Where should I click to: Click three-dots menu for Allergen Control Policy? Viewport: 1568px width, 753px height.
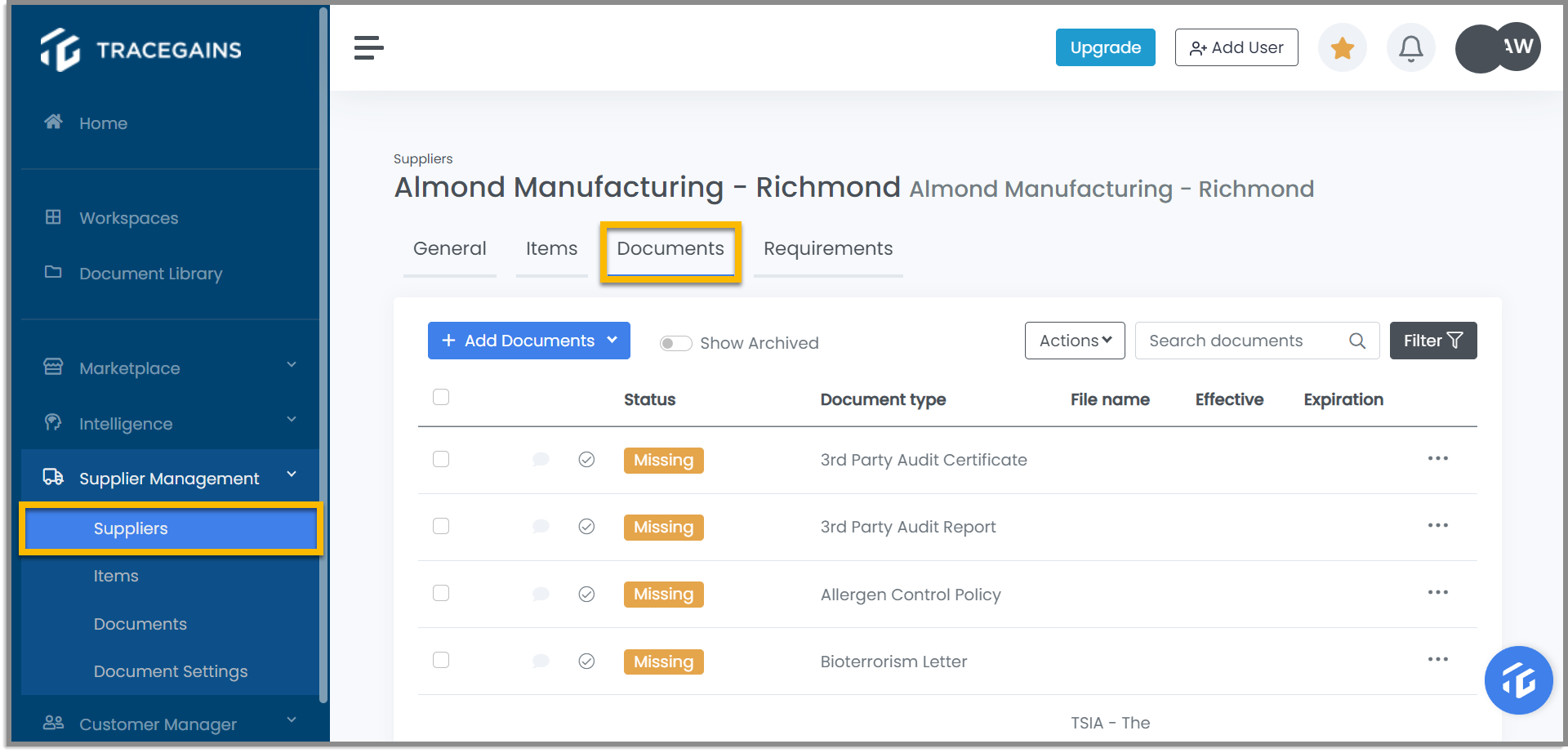[x=1437, y=592]
